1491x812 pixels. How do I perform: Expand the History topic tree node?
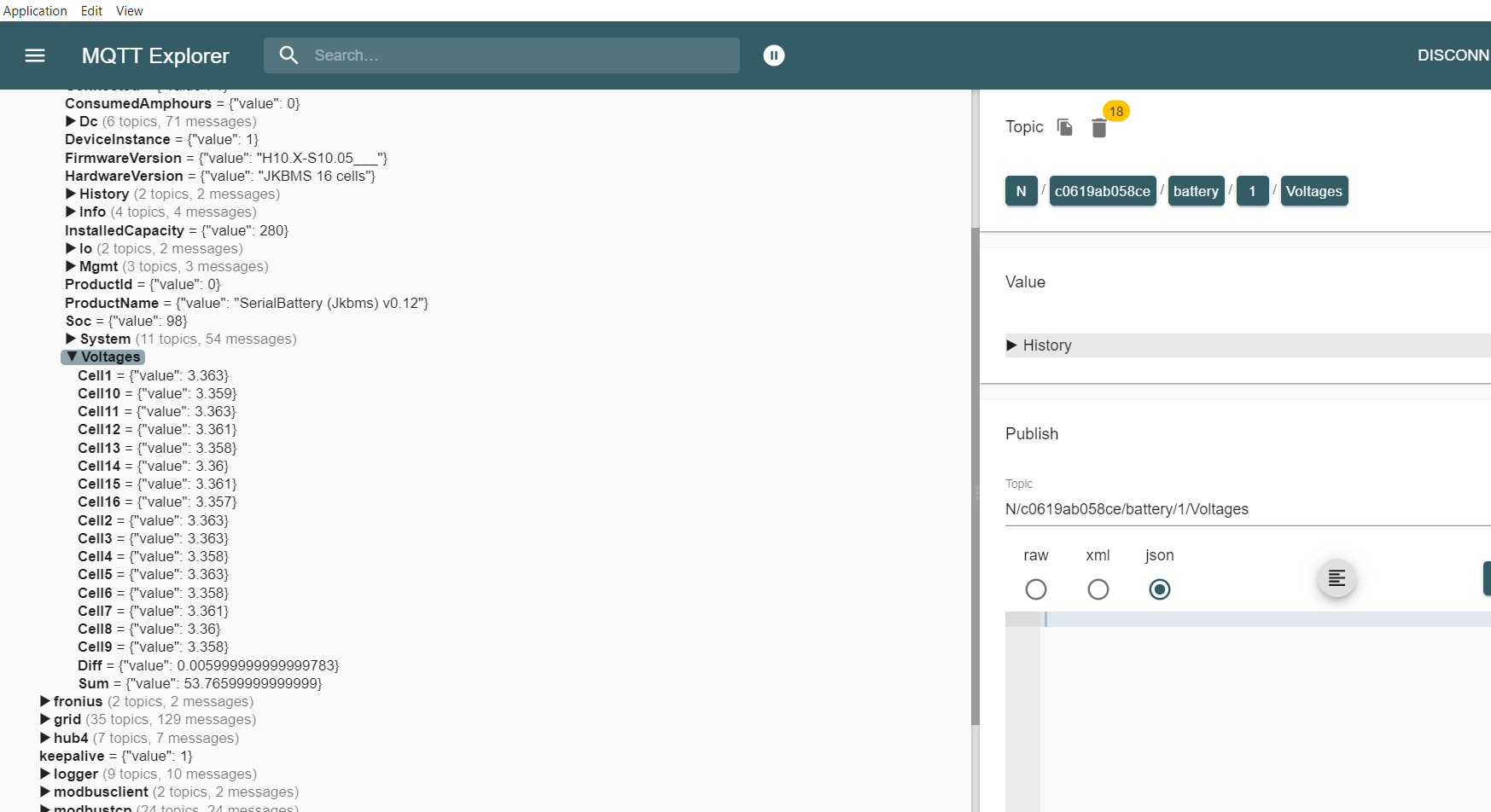[x=71, y=194]
